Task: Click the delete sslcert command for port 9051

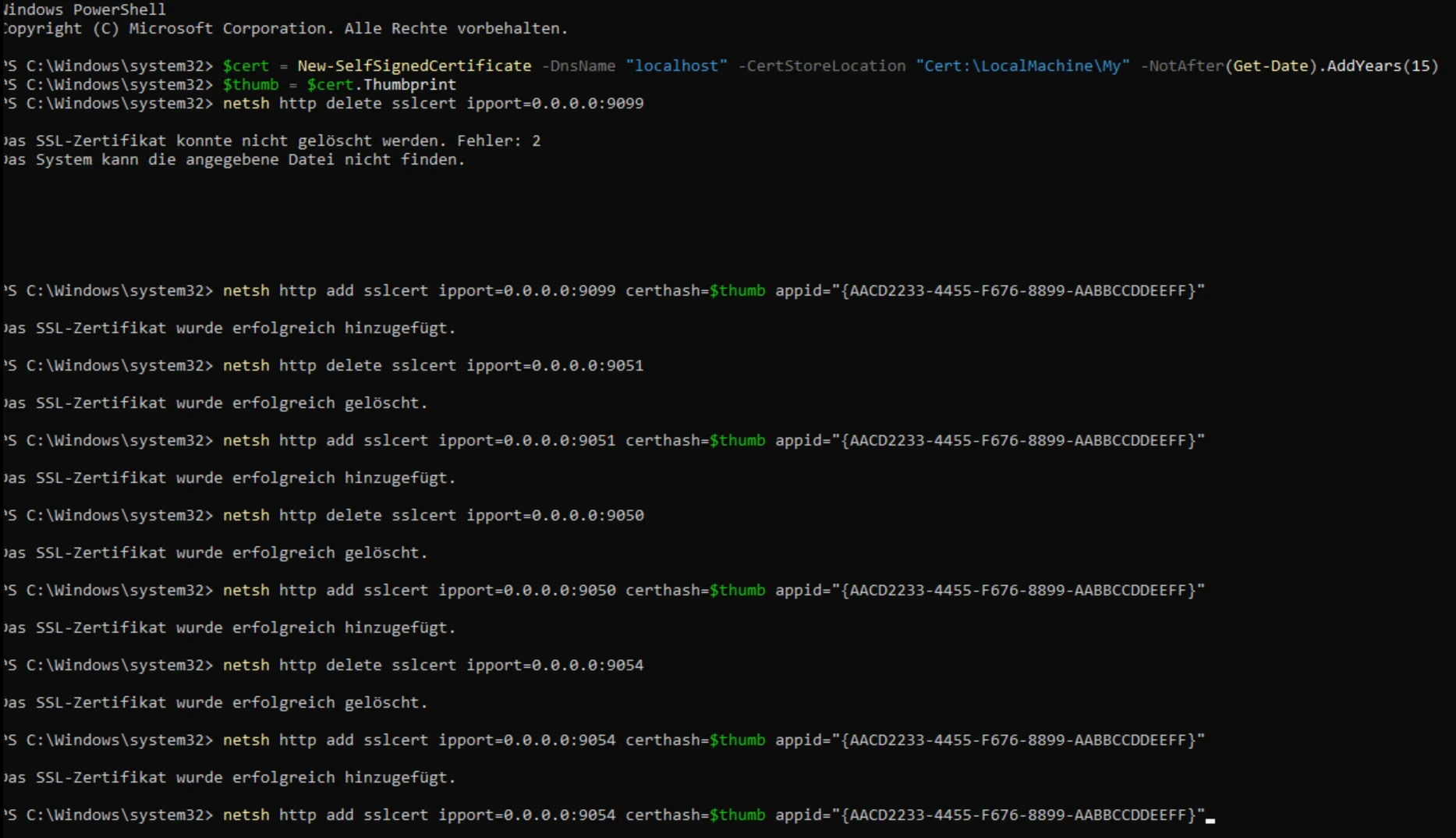Action: click(433, 365)
